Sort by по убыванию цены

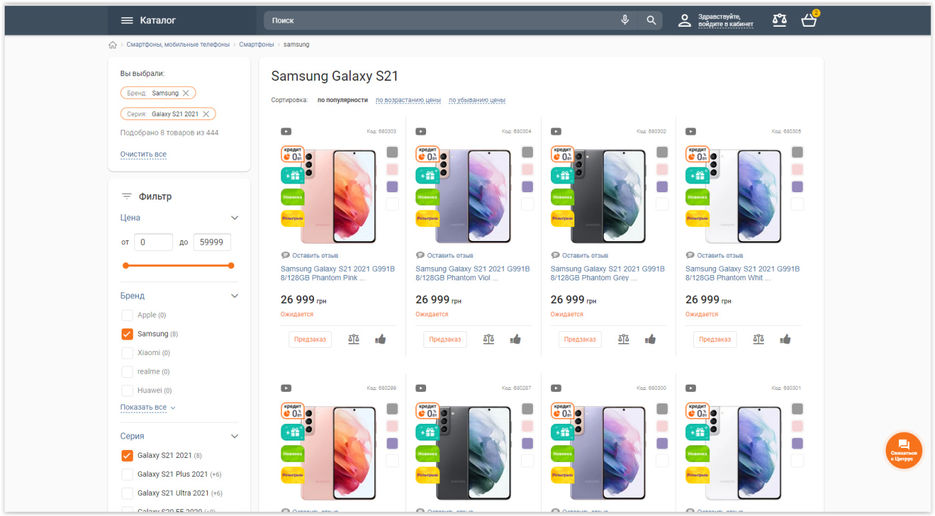pos(477,100)
